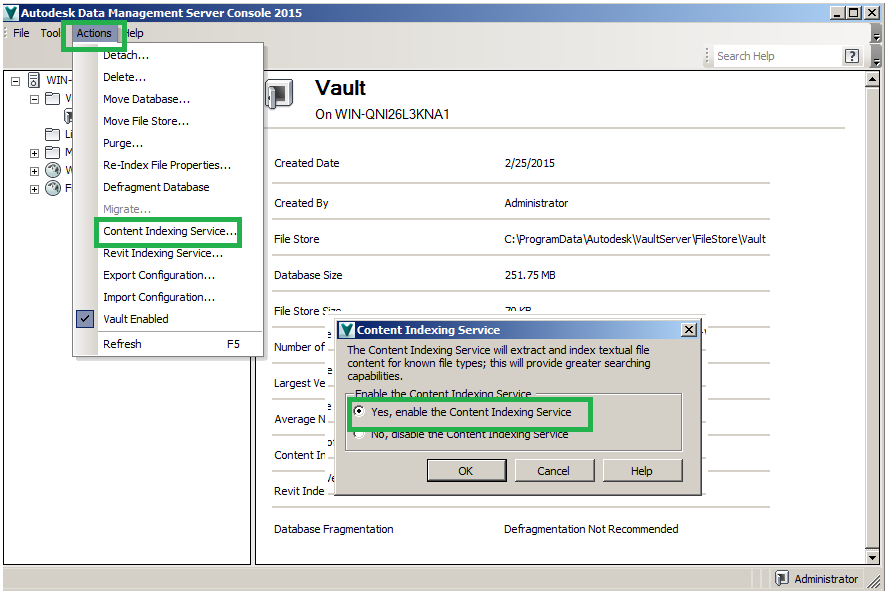Open the Actions menu

tap(94, 33)
